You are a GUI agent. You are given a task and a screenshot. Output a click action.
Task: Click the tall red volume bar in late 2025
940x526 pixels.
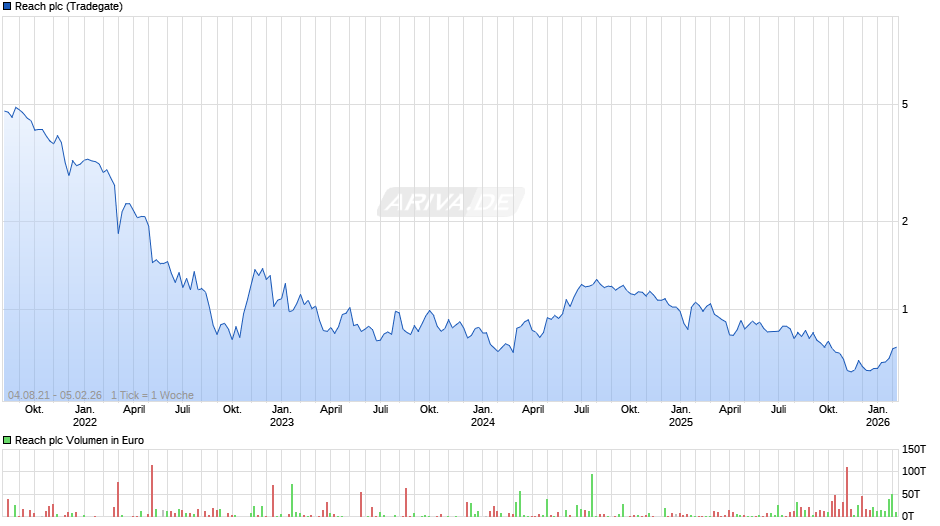tap(847, 492)
